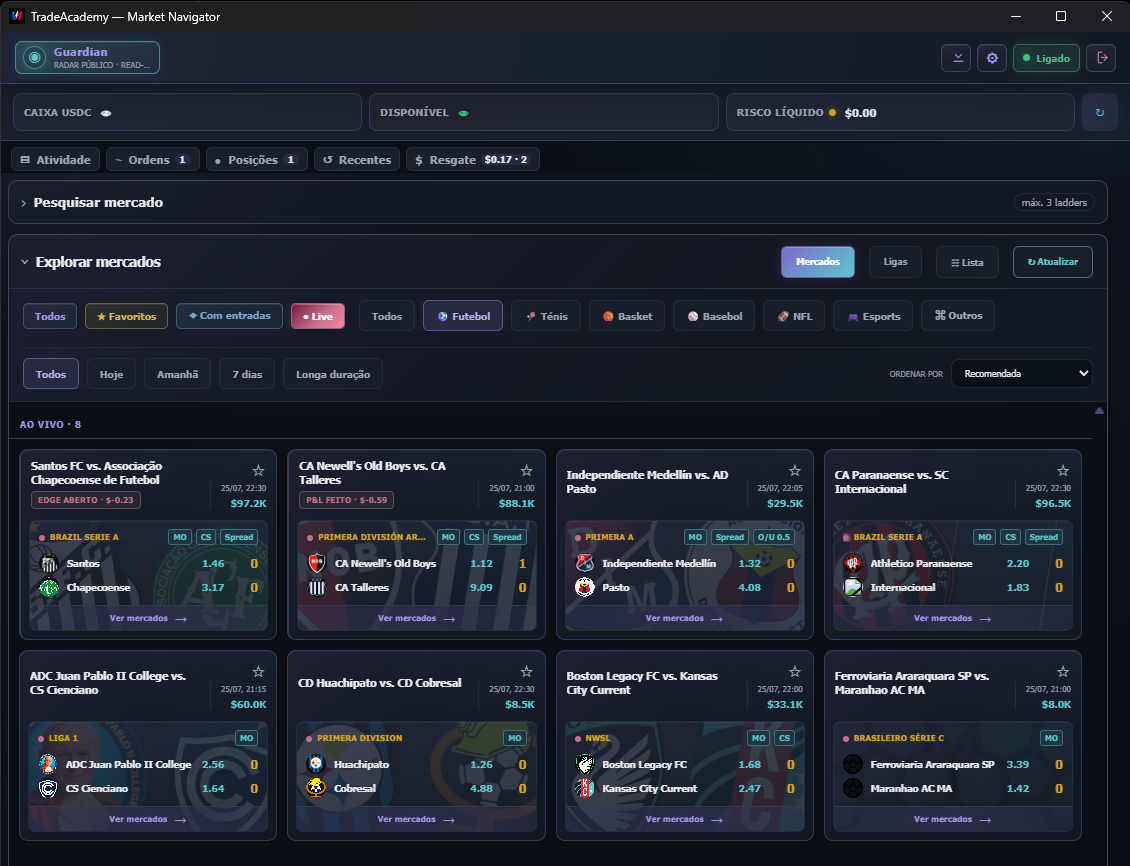Star the Ferroviaria Araraquara SP match
The image size is (1130, 866).
click(1063, 671)
